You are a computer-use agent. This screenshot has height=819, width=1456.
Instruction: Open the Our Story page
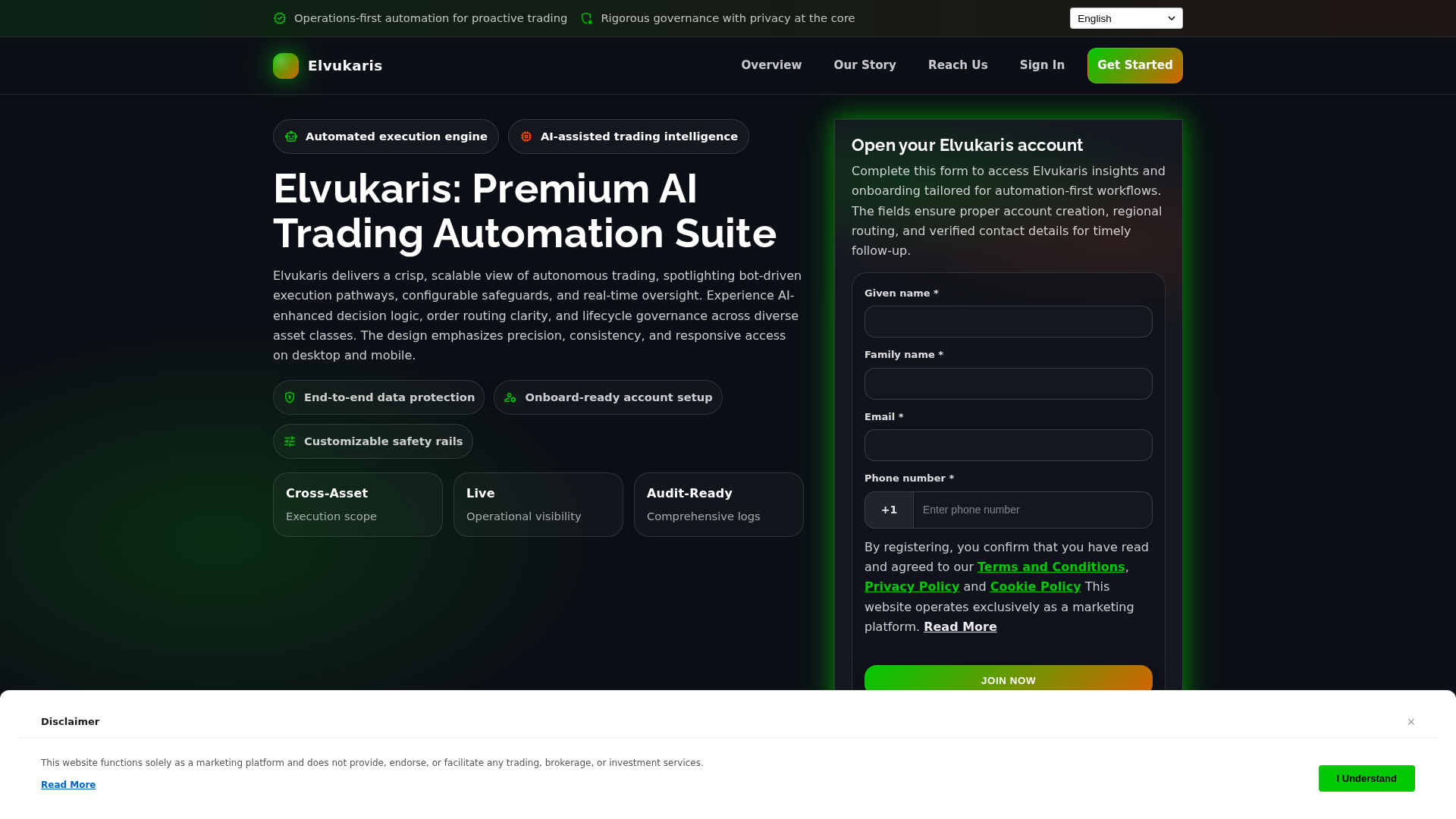(x=865, y=65)
